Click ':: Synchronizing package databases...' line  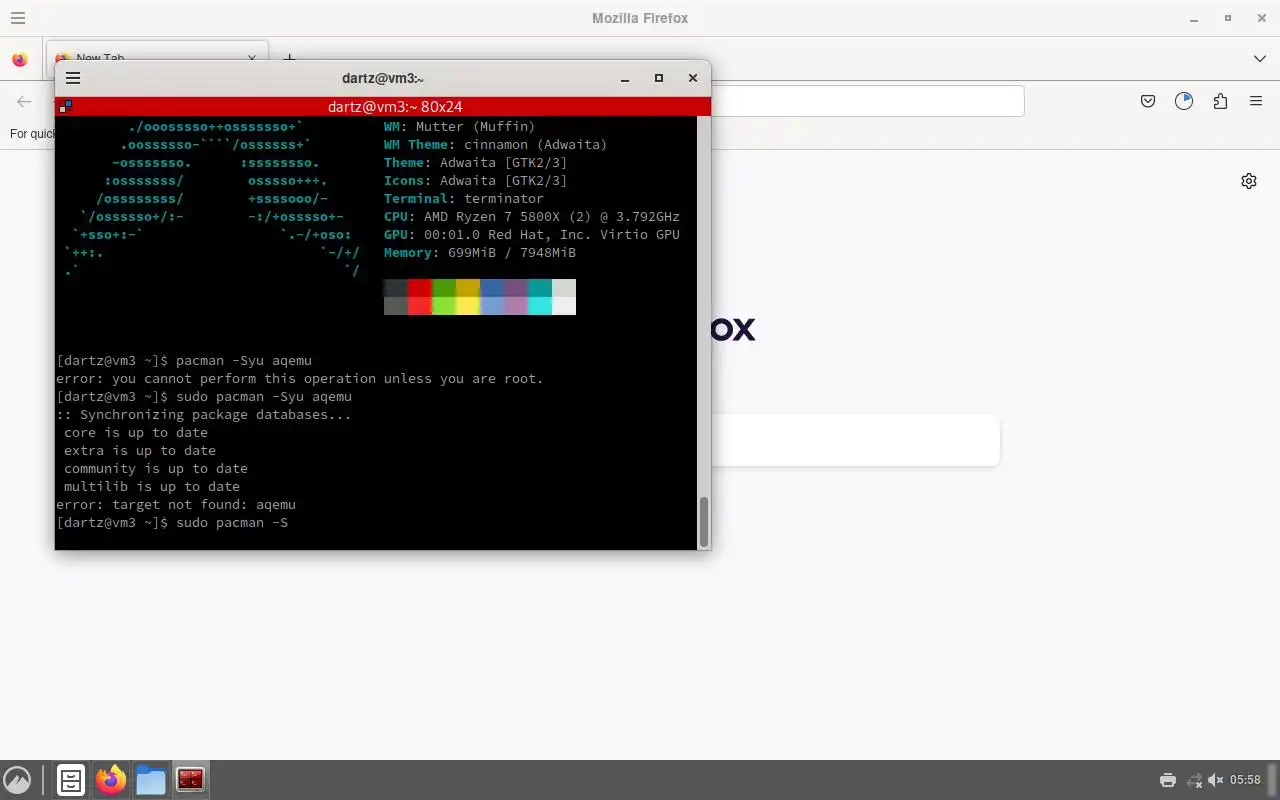pos(204,415)
